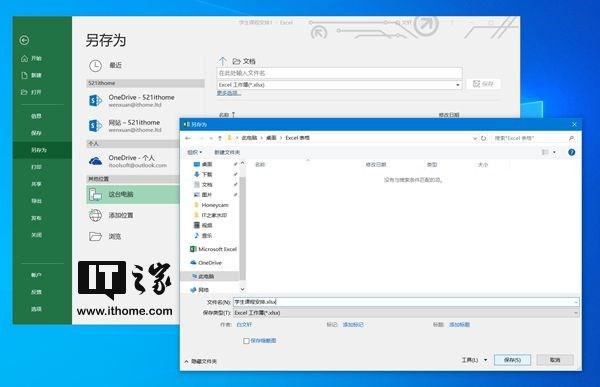This screenshot has height=387, width=600.
Task: Click the Up-one-level arrow in Save As dialog
Action: tap(220, 138)
